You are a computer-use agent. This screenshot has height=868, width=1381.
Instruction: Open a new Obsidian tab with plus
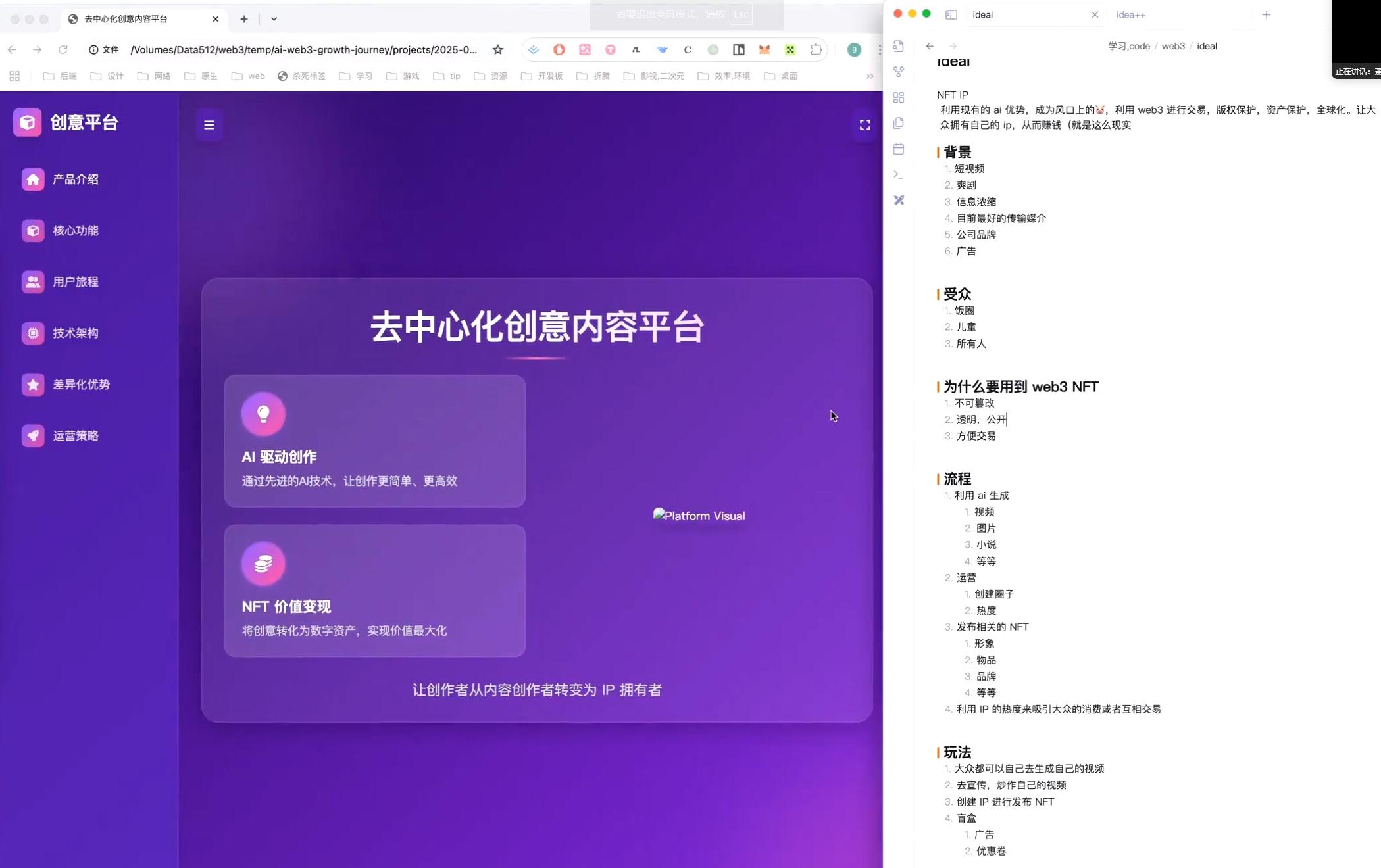[1266, 14]
